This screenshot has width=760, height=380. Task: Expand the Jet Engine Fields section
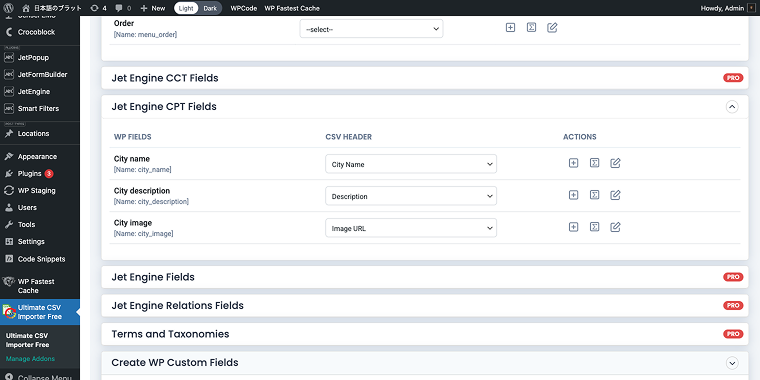[425, 277]
